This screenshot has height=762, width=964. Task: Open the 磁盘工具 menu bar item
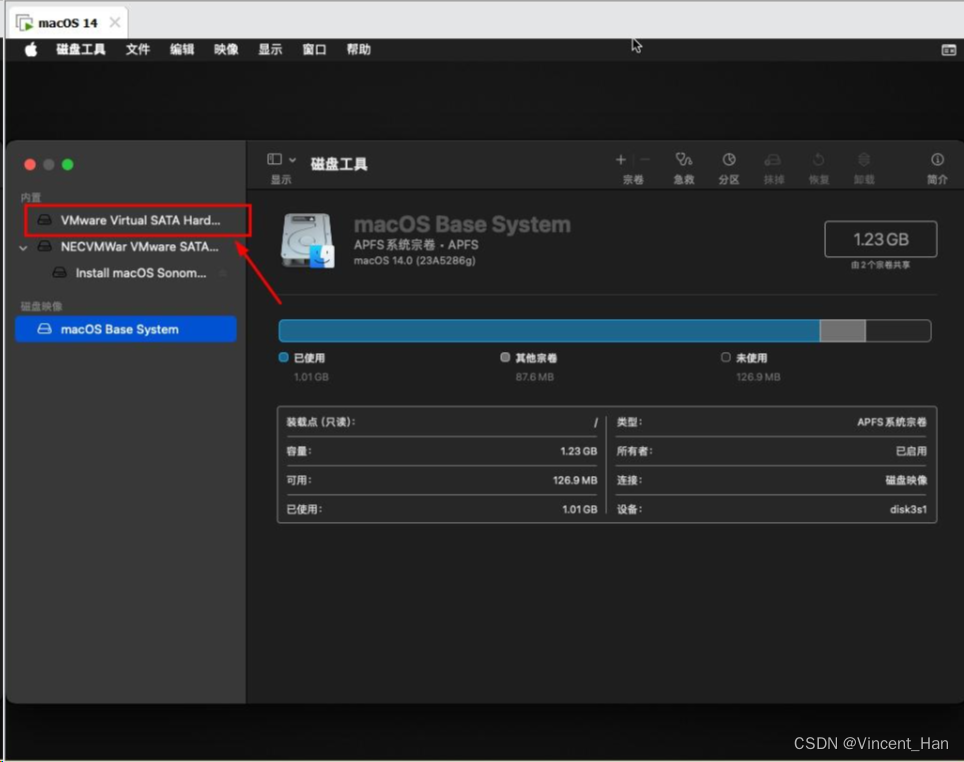pos(81,50)
